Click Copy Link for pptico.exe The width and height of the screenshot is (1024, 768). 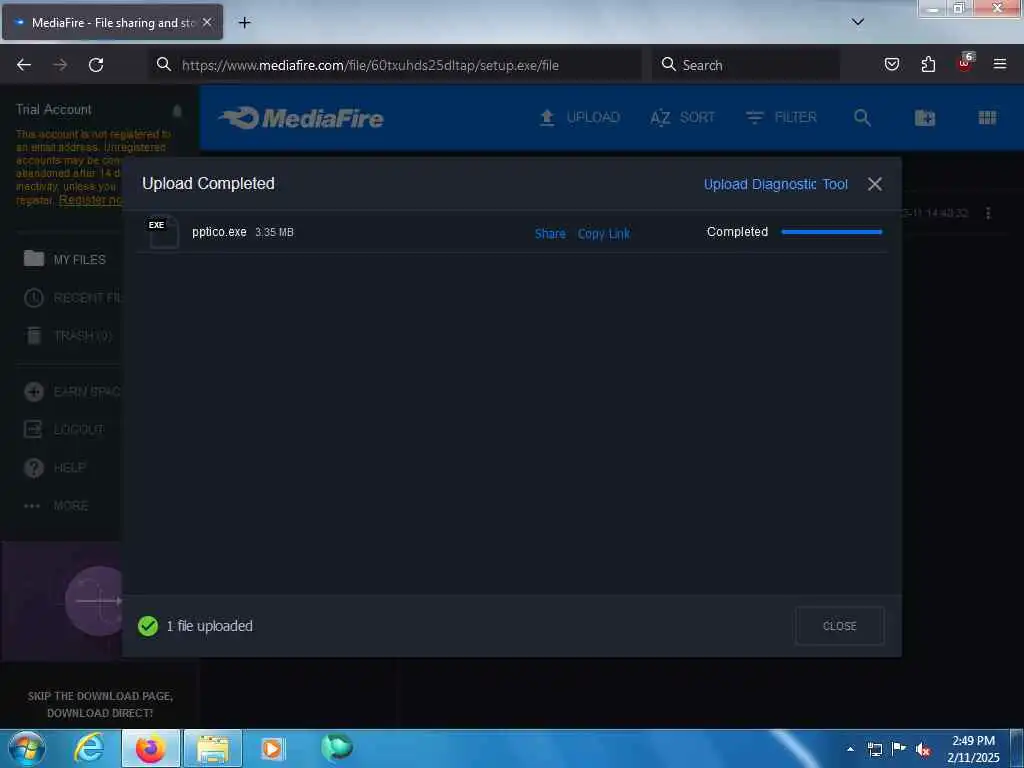603,234
